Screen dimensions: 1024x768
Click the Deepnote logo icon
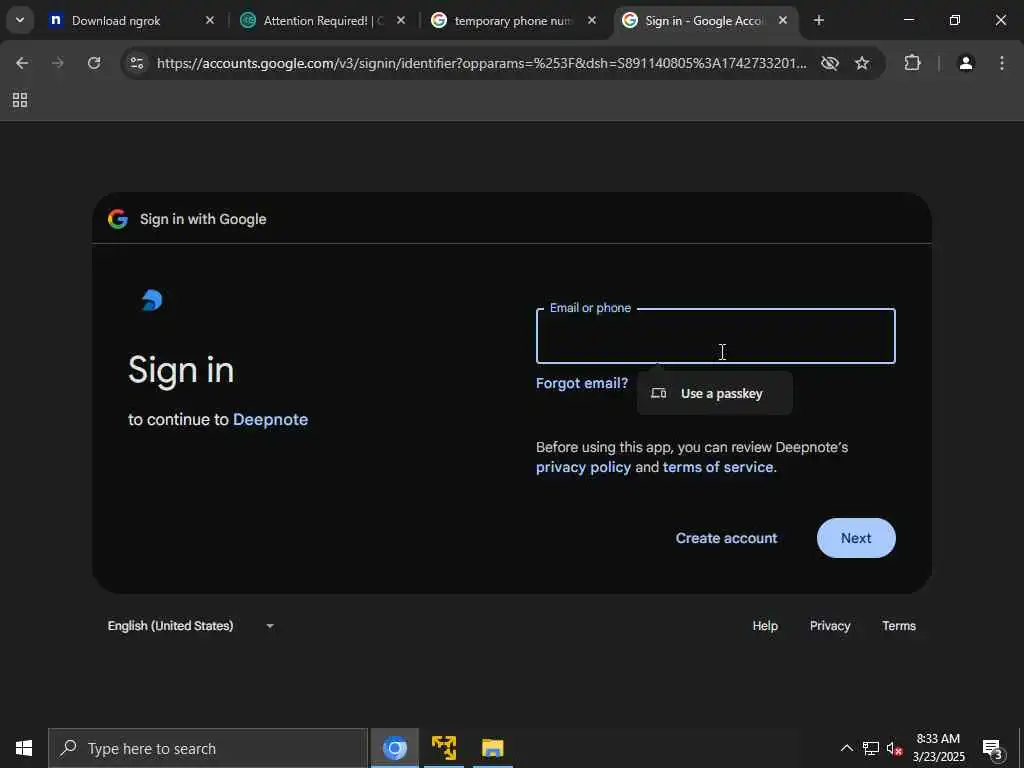(152, 300)
